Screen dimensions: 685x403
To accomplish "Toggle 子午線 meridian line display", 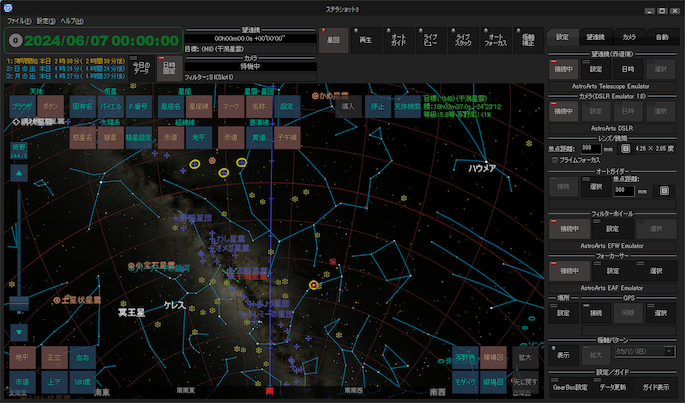I will (x=287, y=136).
